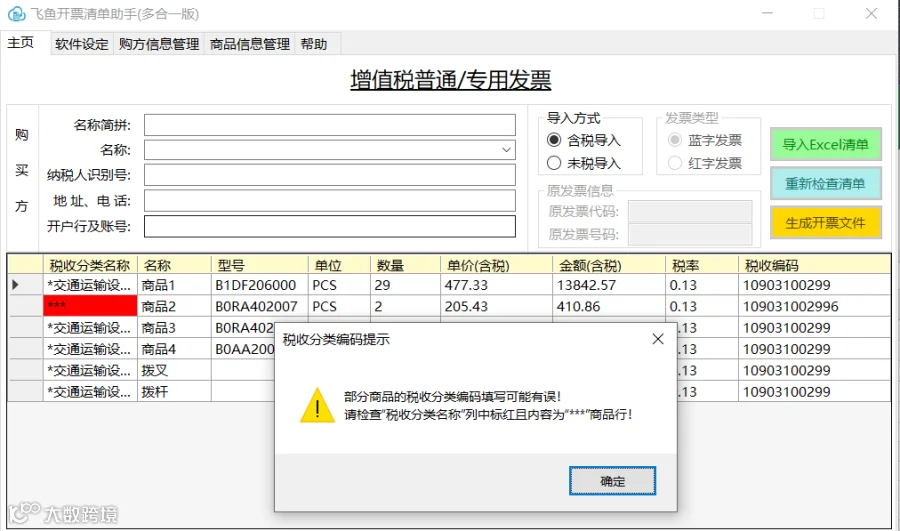Viewport: 900px width, 531px height.
Task: Open the 购方信息管理 tab
Action: pos(158,44)
